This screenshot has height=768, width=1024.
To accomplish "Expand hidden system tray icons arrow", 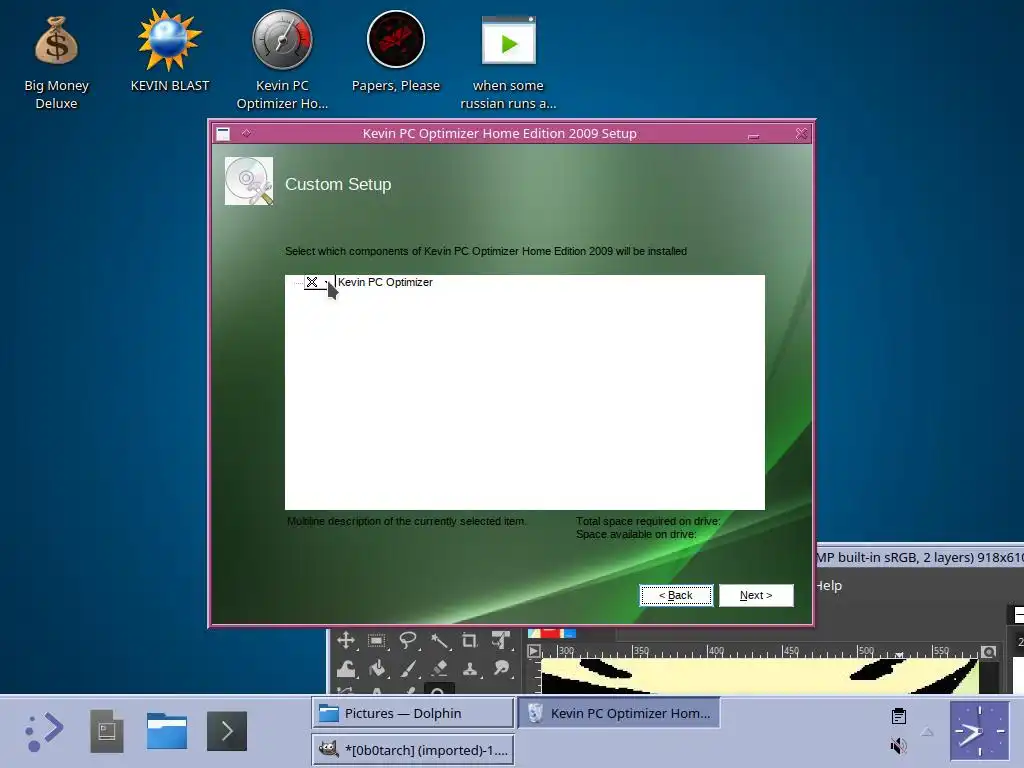I will (927, 732).
